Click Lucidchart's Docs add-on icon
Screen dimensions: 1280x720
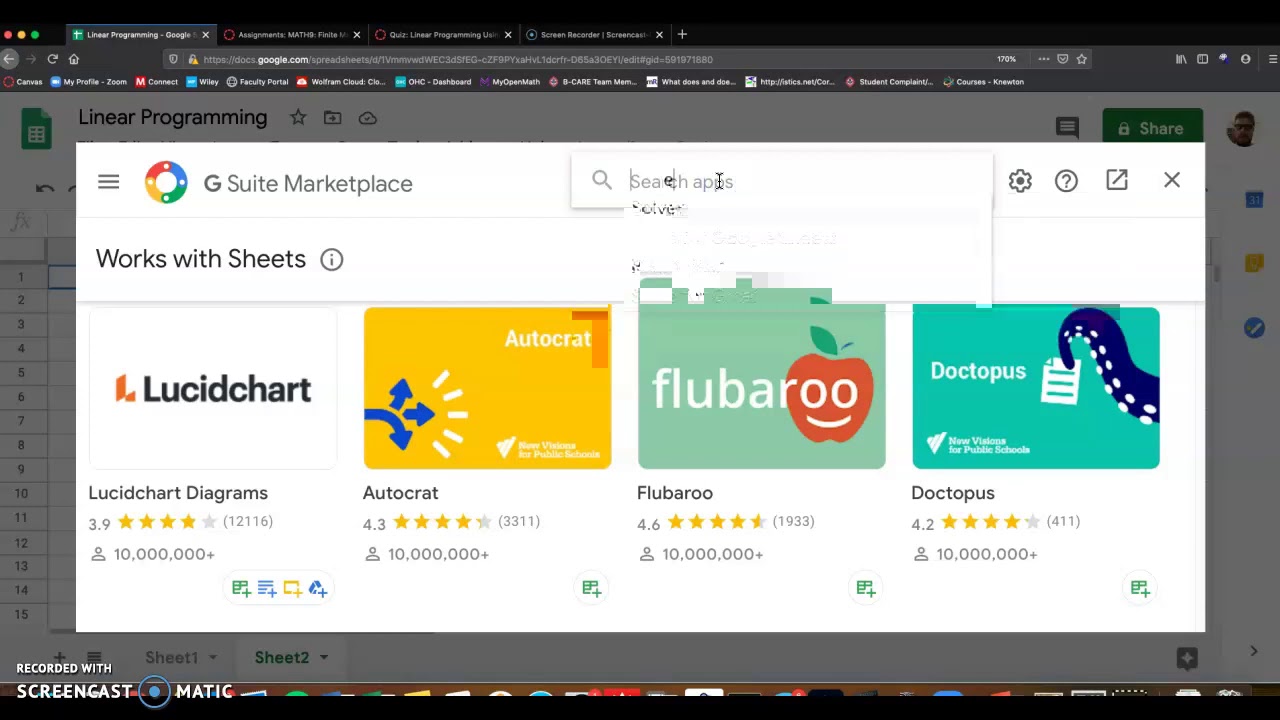(x=266, y=588)
